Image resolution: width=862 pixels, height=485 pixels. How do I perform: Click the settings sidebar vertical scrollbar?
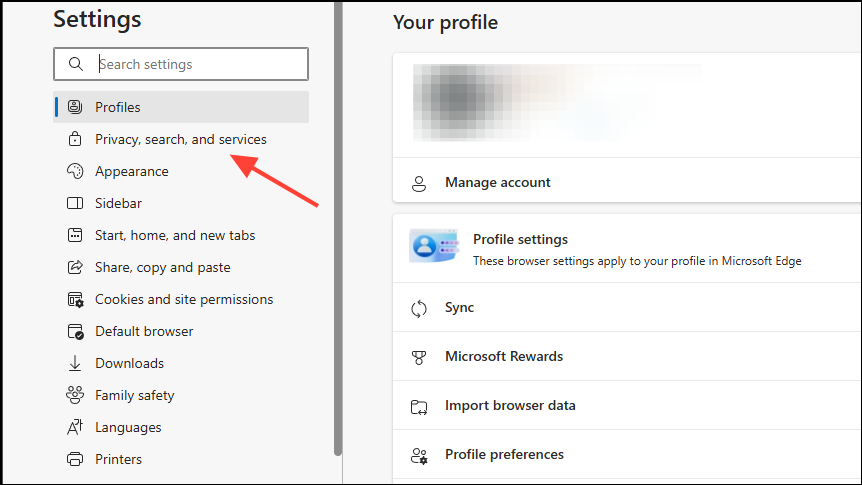tap(338, 228)
